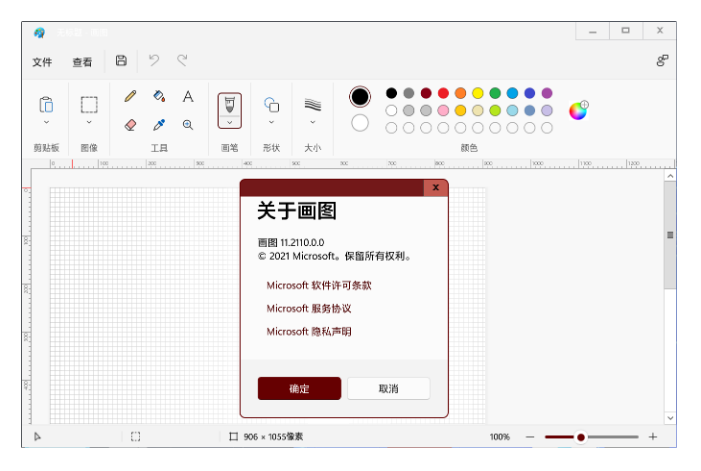
Task: Select secondary color 2 white circle
Action: 360,123
